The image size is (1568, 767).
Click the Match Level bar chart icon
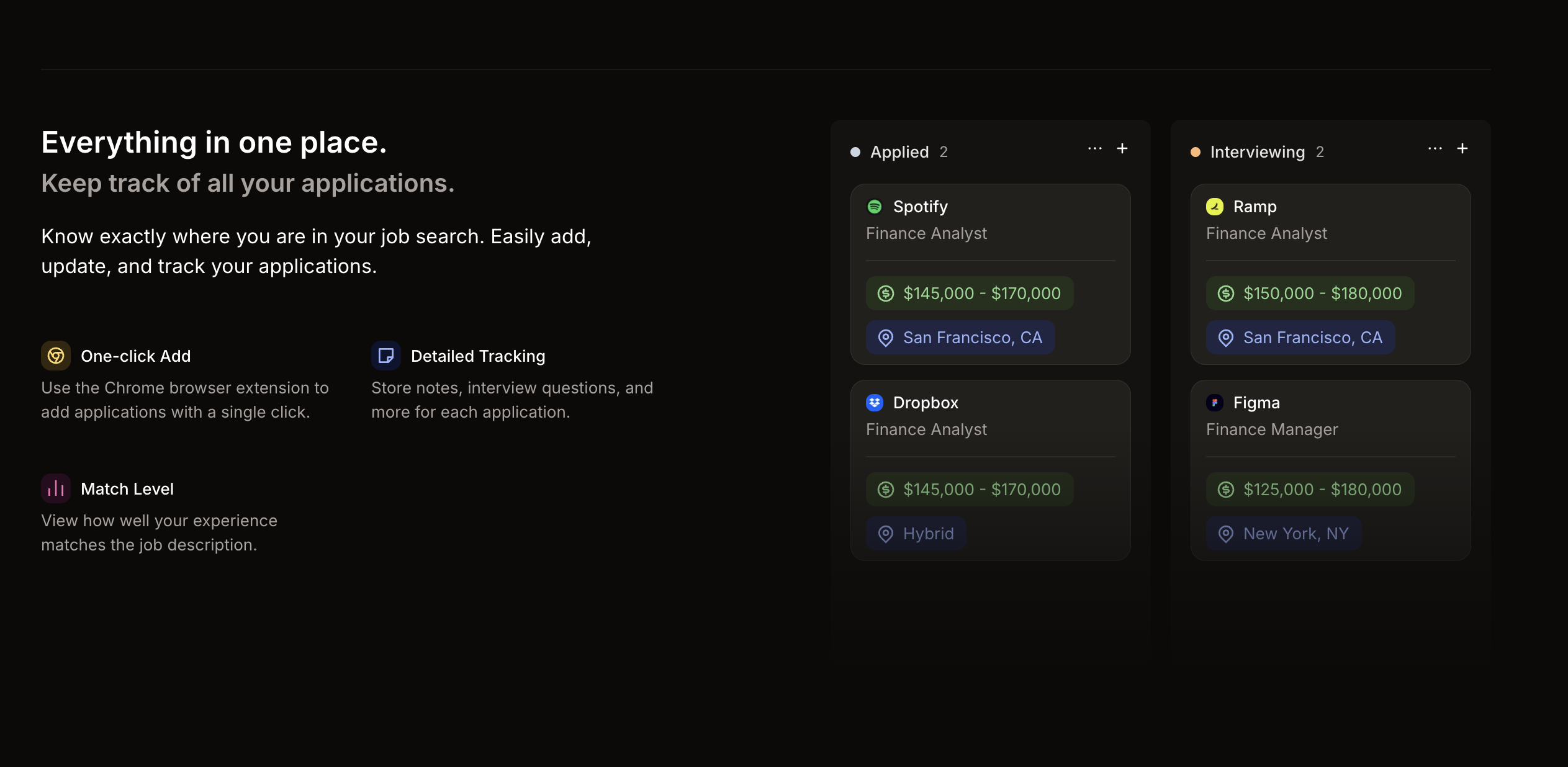click(56, 488)
